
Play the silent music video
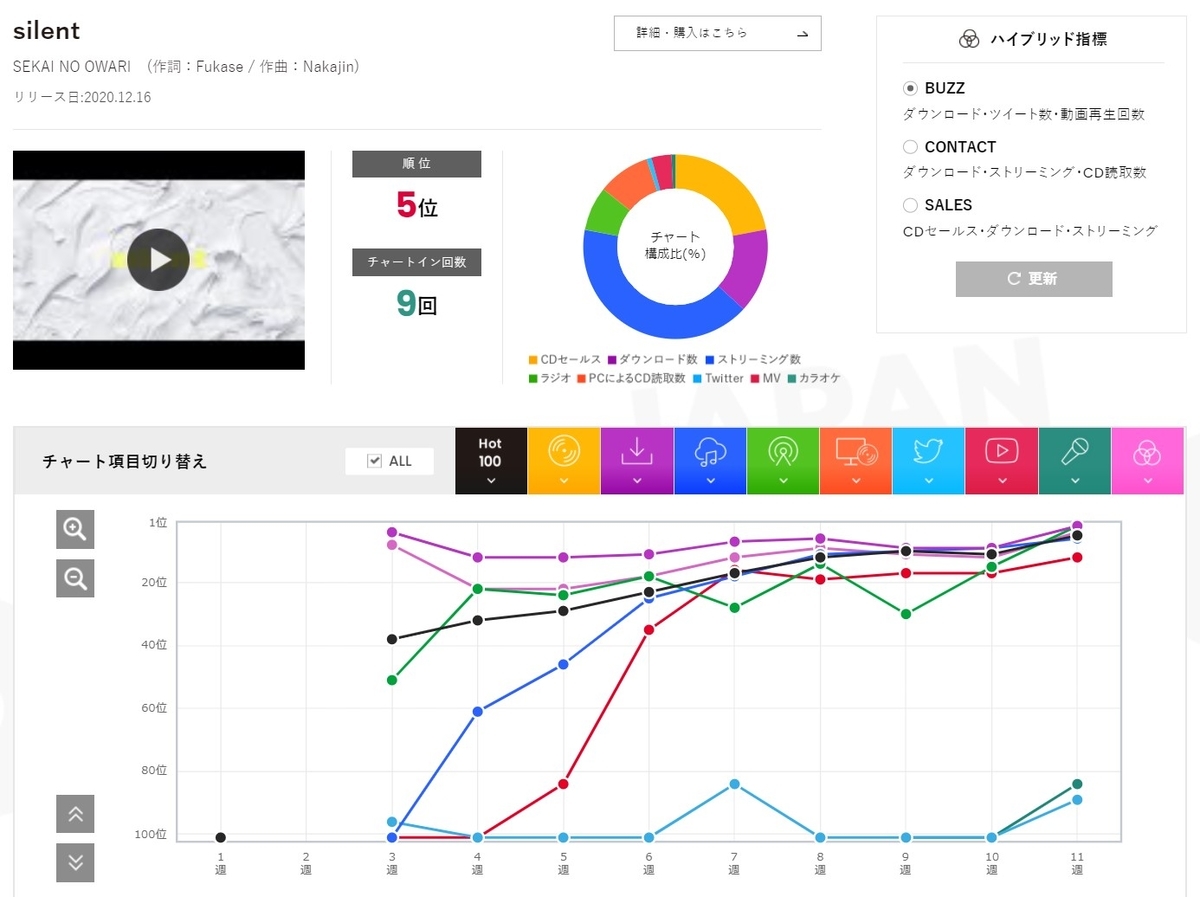click(158, 260)
